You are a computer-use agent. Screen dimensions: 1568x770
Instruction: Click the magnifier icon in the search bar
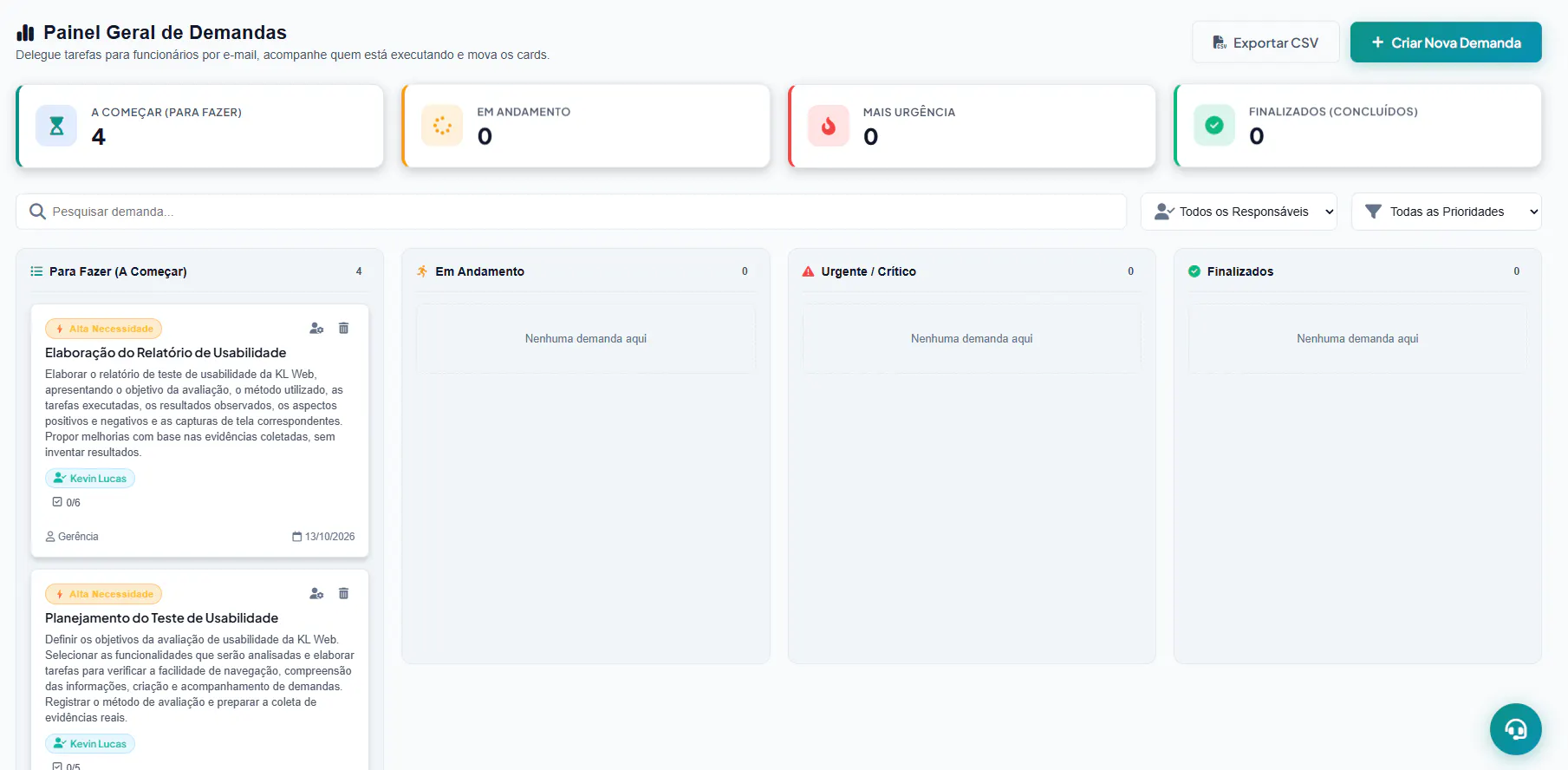coord(37,212)
